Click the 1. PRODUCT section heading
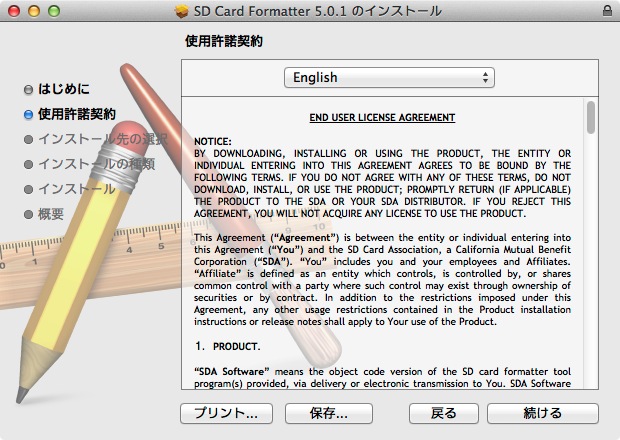The height and width of the screenshot is (440, 620). [x=227, y=346]
